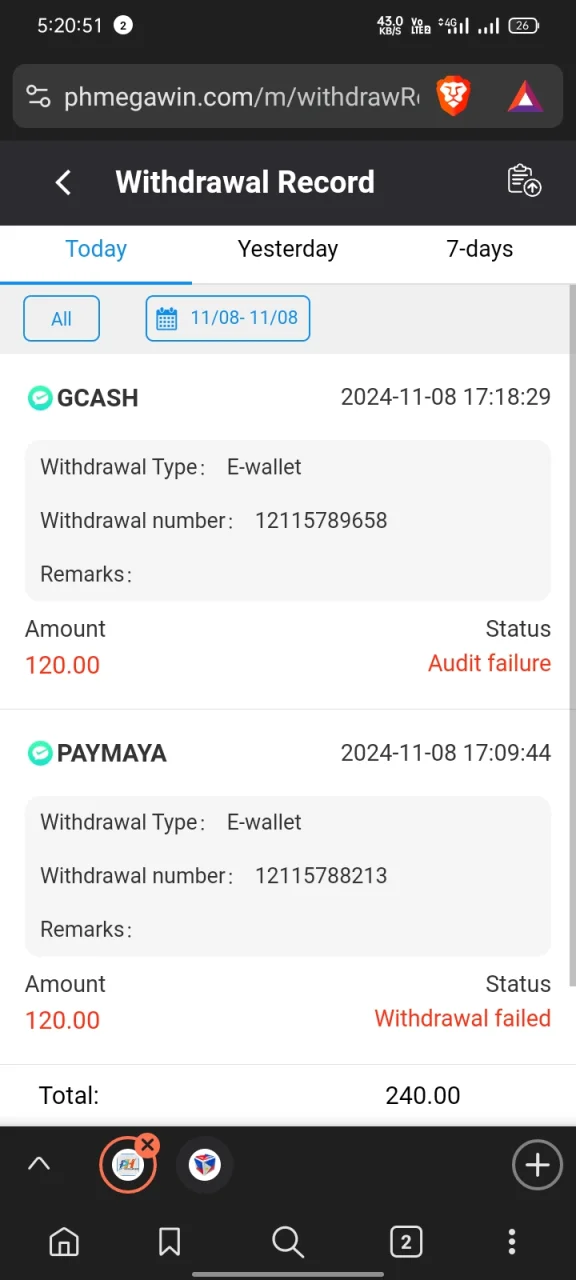576x1280 pixels.
Task: Open the clipboard upload icon in header
Action: (524, 181)
